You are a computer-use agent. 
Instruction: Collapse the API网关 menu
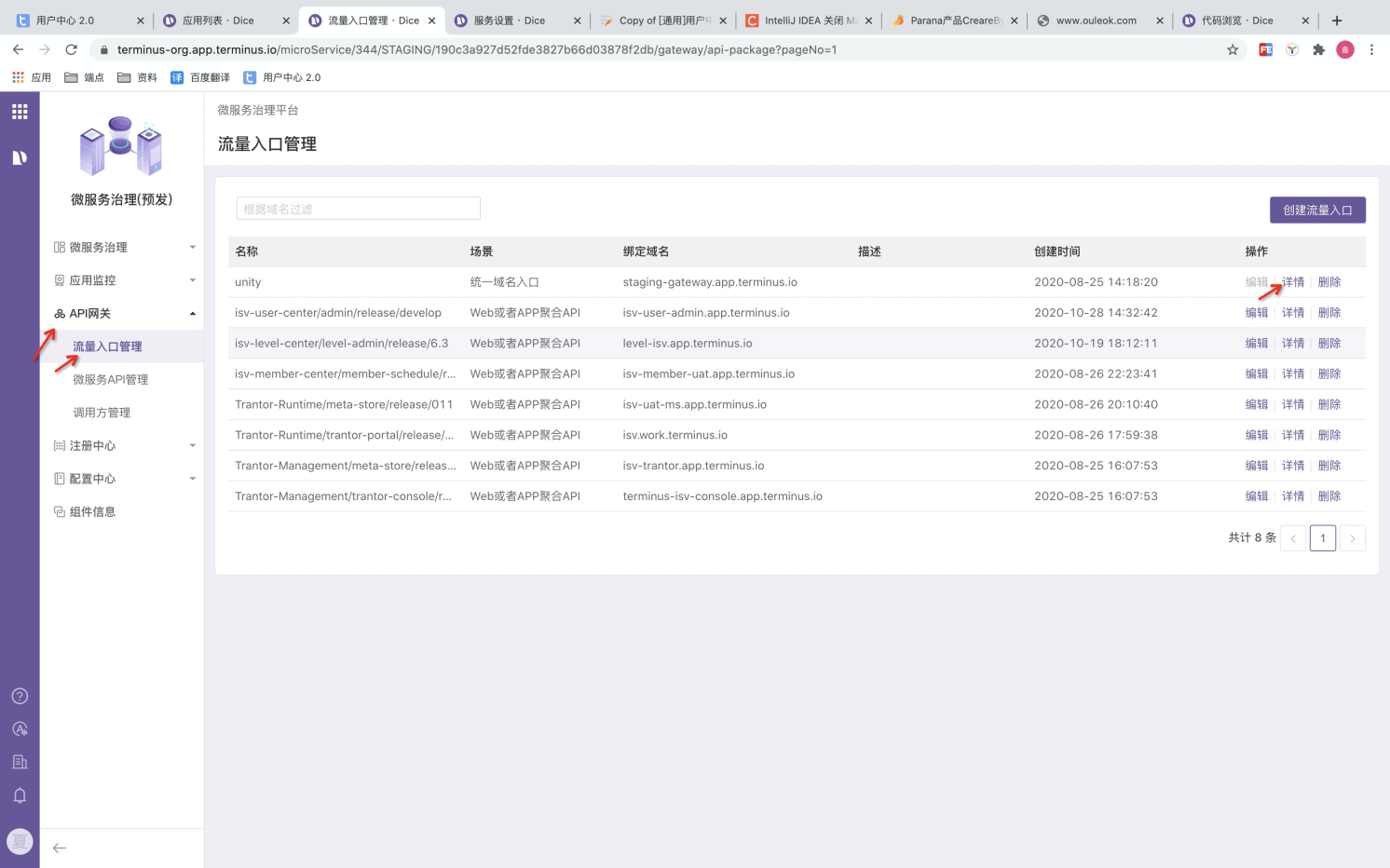(x=122, y=313)
